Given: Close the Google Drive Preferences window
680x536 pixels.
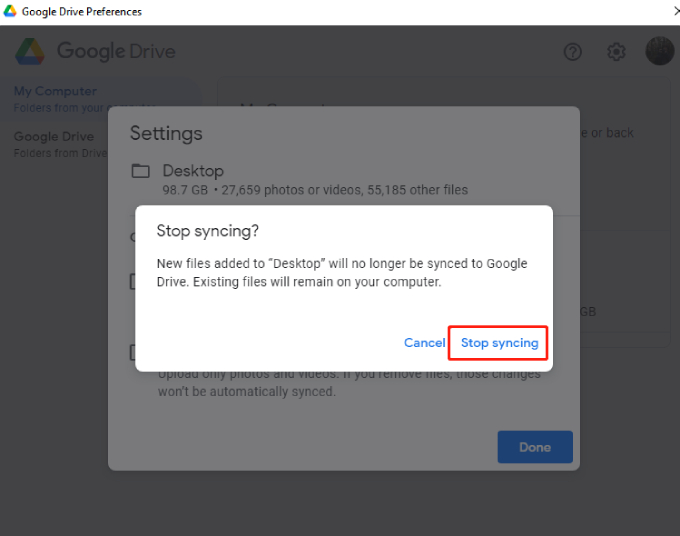Looking at the screenshot, I should tap(676, 11).
